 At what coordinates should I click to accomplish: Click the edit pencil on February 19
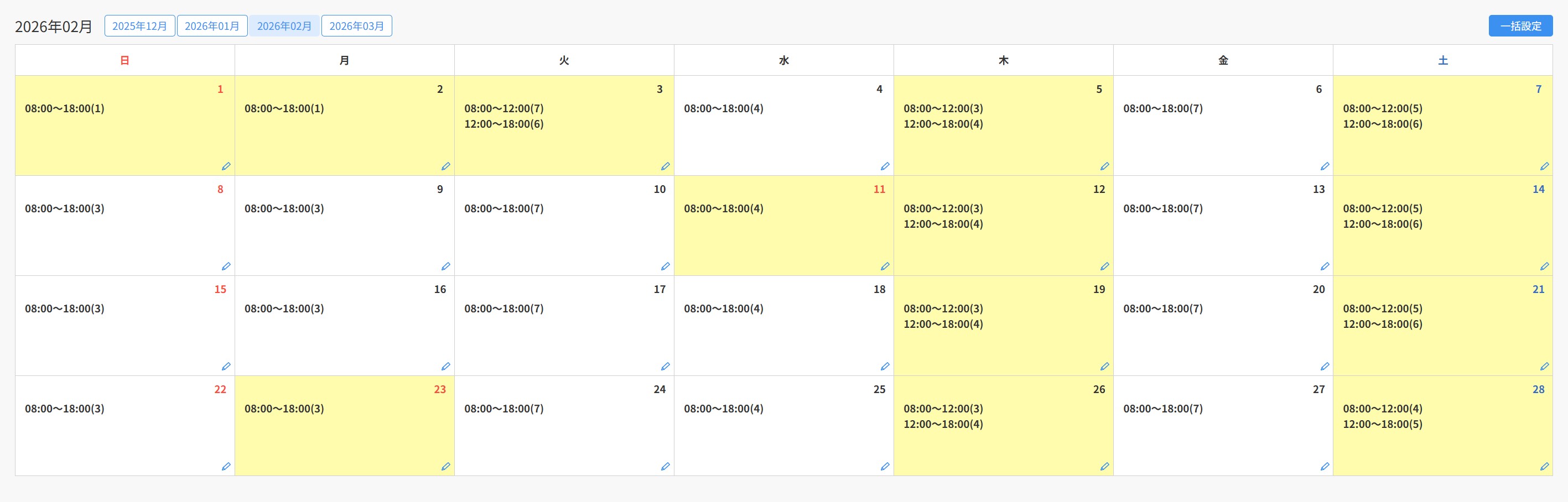click(x=1105, y=367)
